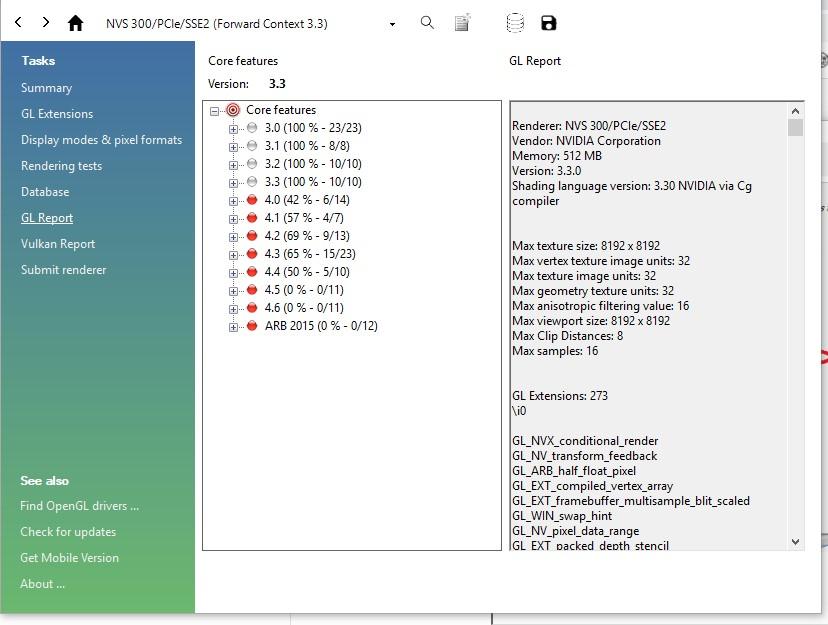Expand the 4.0 (42 % - 6/14) node

coord(233,200)
